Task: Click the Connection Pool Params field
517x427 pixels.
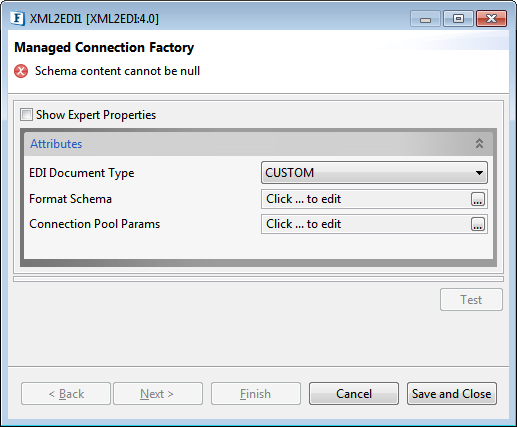Action: [366, 224]
